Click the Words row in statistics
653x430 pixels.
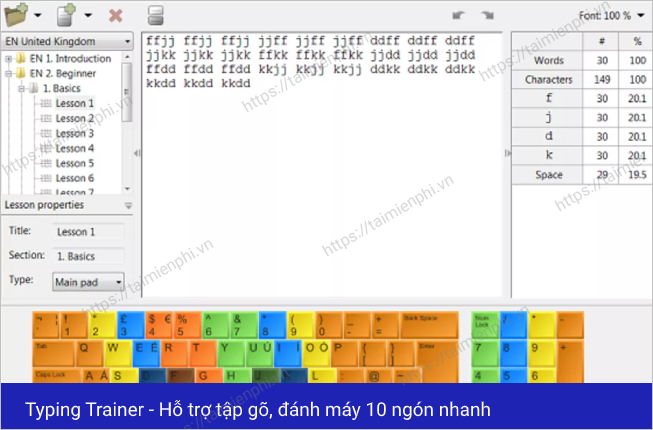point(582,61)
